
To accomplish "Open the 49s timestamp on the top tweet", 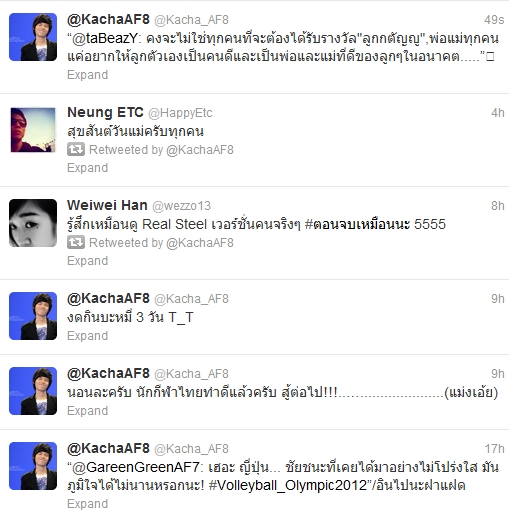I will 494,20.
